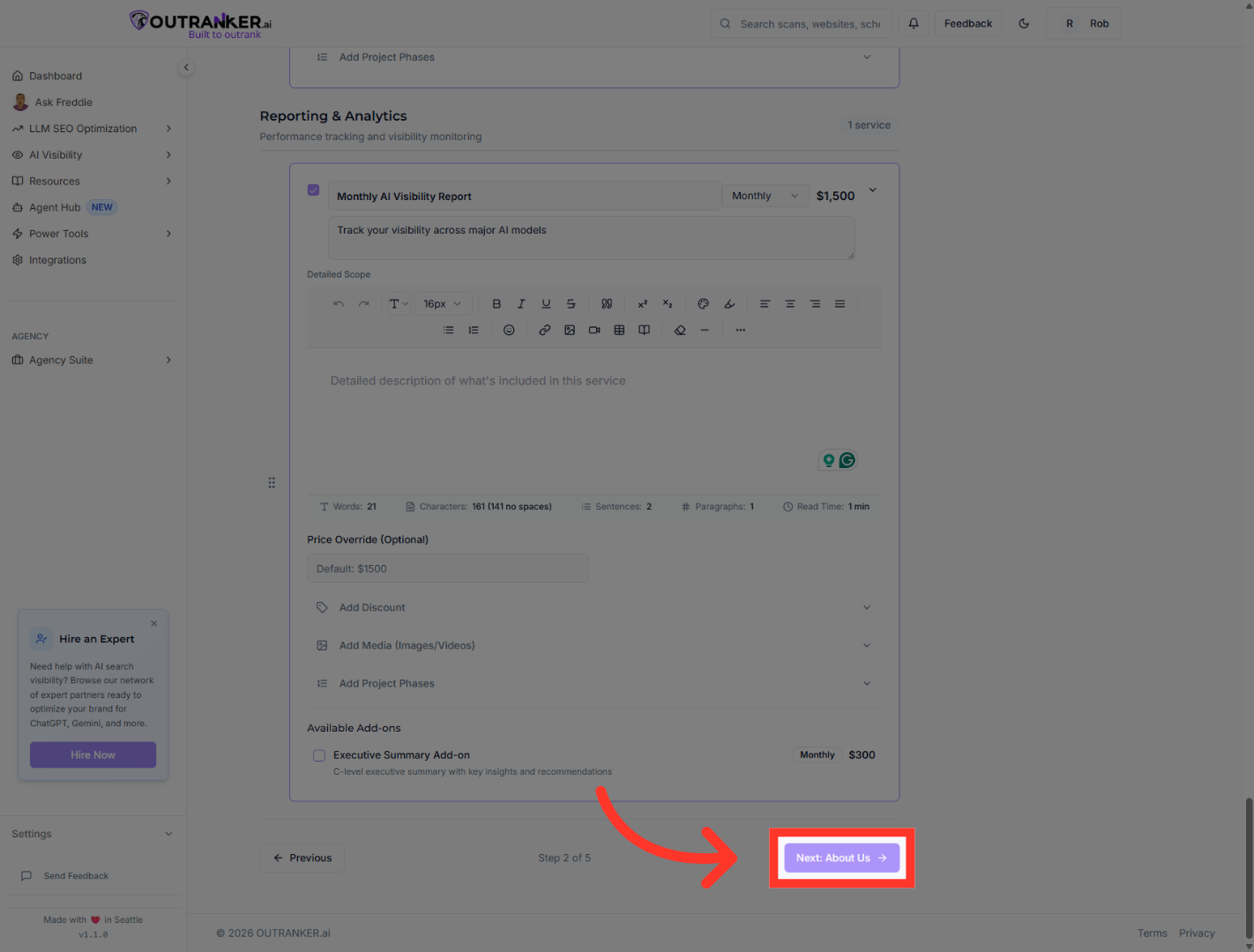1254x952 pixels.
Task: Change the Monthly billing frequency dropdown
Action: tap(765, 196)
